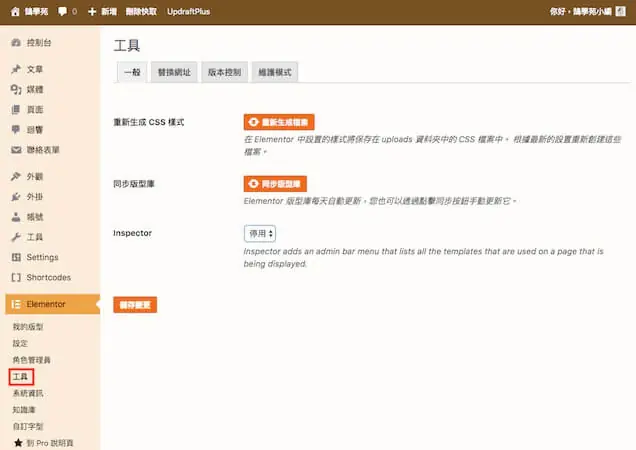Open the 知識庫 knowledge base submenu link
This screenshot has height=450, width=636.
click(24, 410)
